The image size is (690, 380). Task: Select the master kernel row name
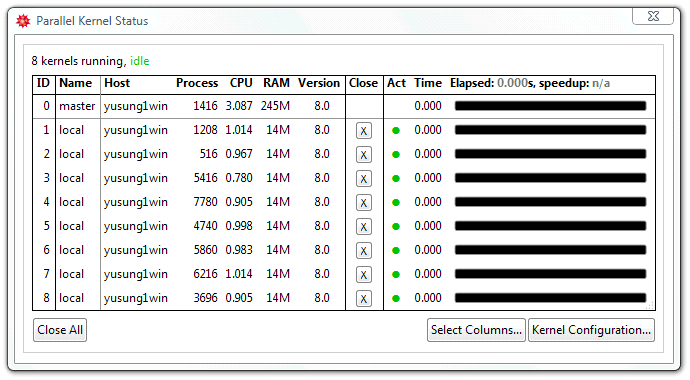(x=77, y=106)
